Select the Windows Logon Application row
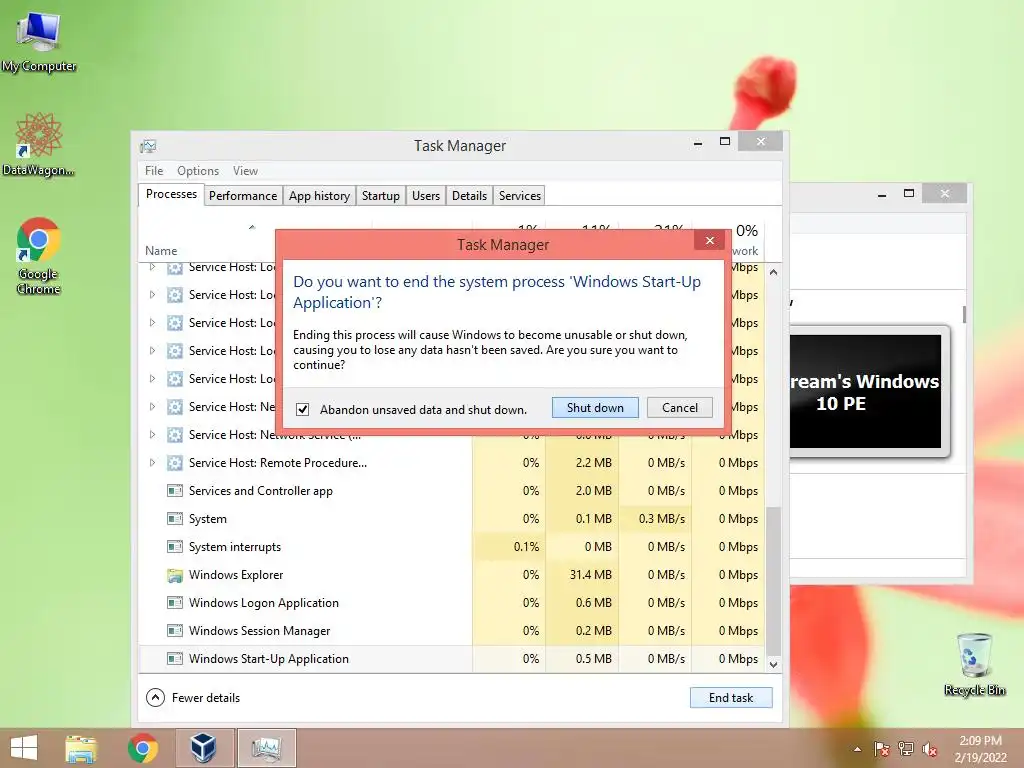 point(453,603)
